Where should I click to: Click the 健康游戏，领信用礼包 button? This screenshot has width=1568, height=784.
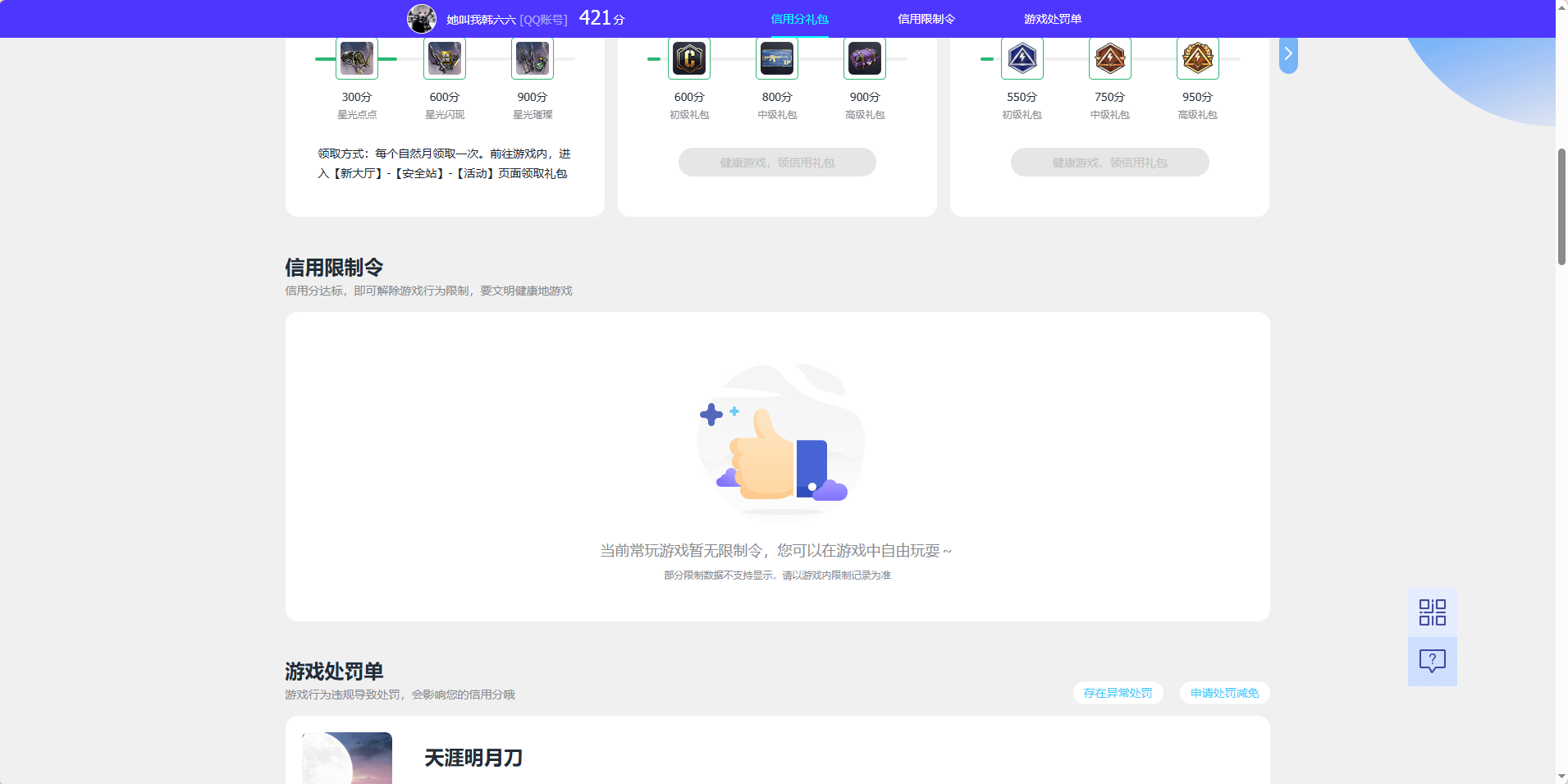pos(776,162)
